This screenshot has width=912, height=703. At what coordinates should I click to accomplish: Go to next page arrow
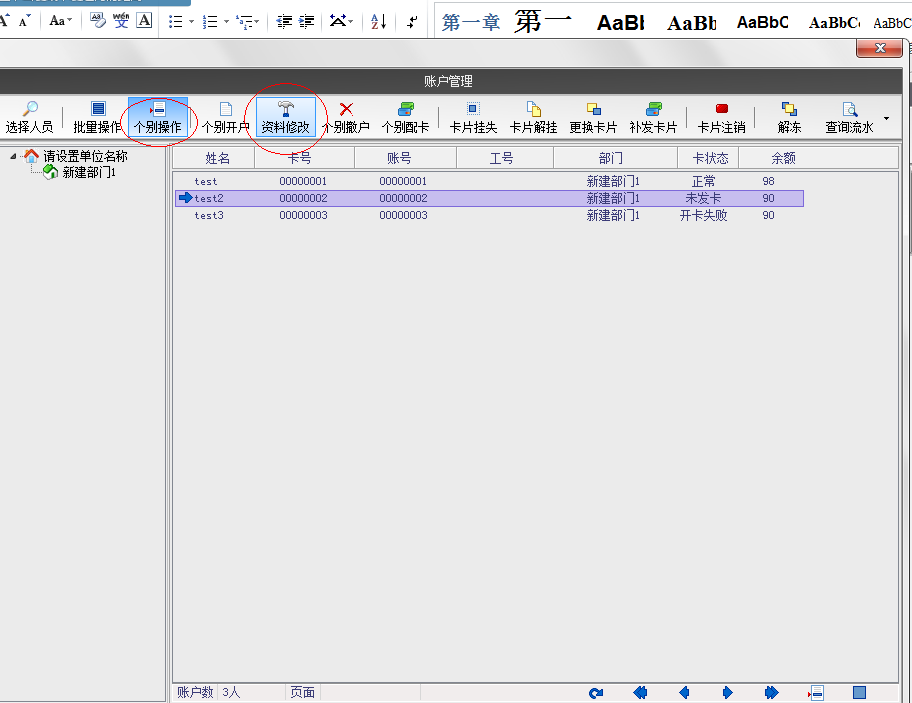coord(727,692)
